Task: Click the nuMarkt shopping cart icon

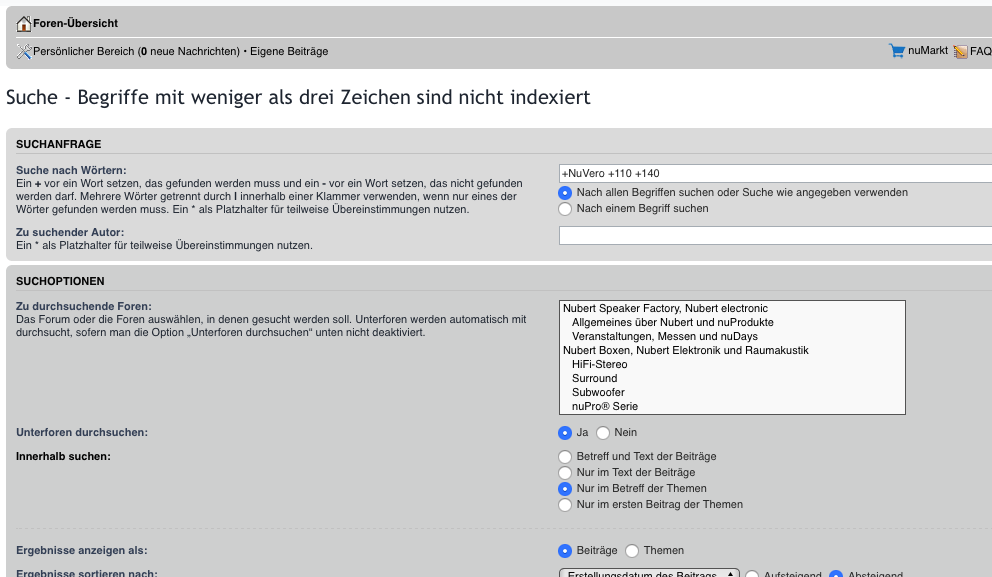Action: pyautogui.click(x=897, y=51)
